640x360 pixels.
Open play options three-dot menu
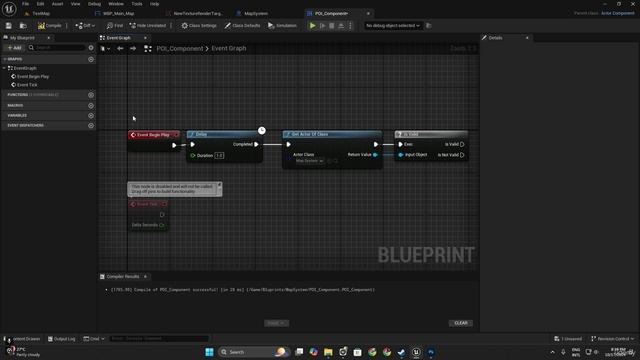click(350, 26)
